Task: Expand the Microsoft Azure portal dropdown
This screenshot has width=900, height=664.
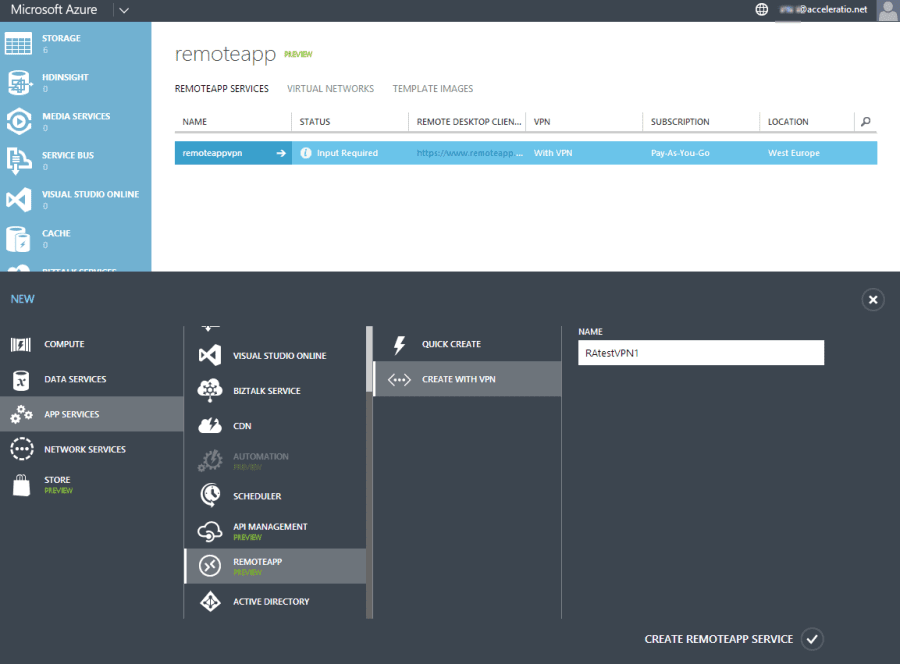Action: pyautogui.click(x=123, y=11)
